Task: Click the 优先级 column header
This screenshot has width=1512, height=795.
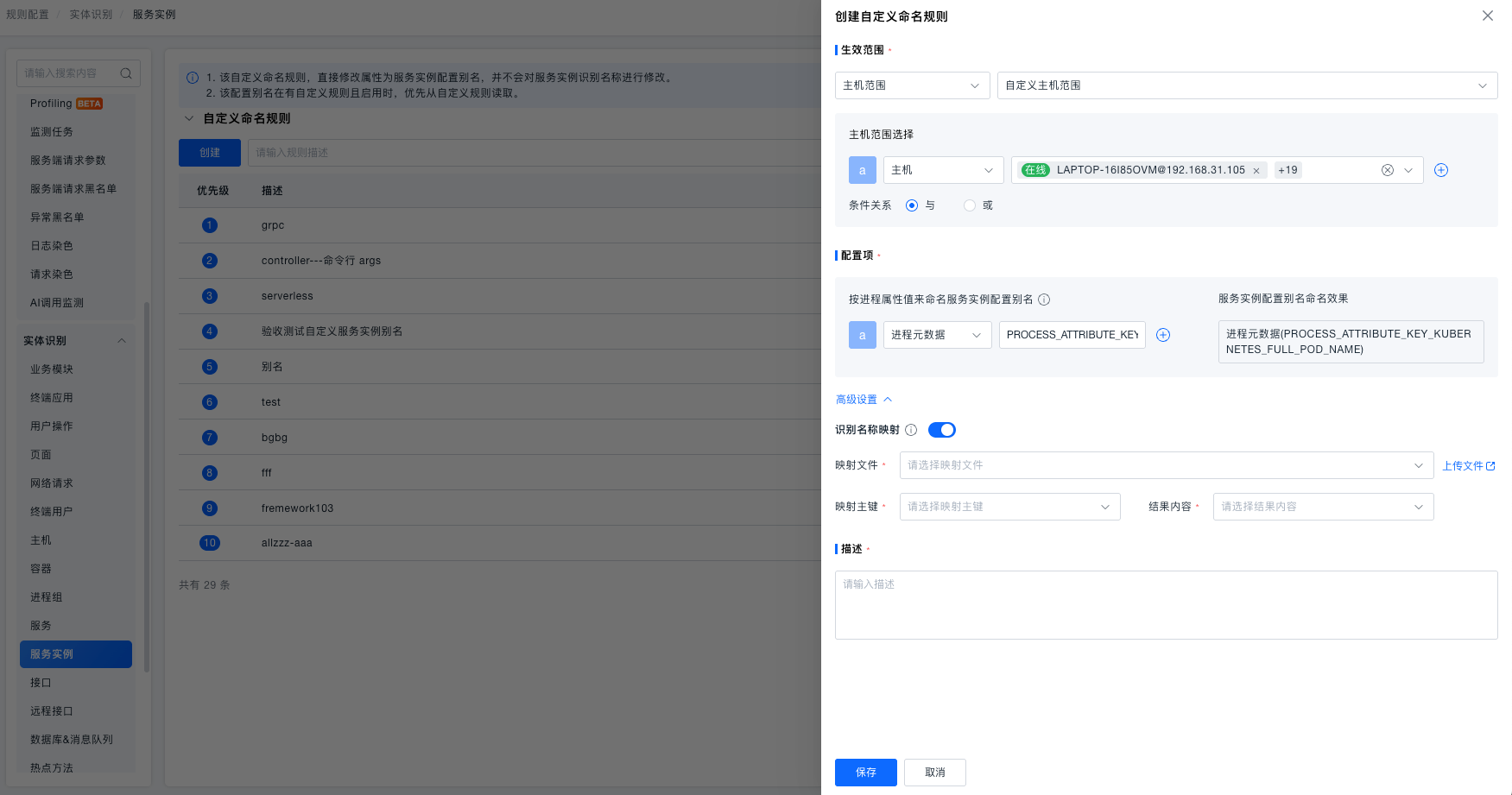Action: (212, 191)
